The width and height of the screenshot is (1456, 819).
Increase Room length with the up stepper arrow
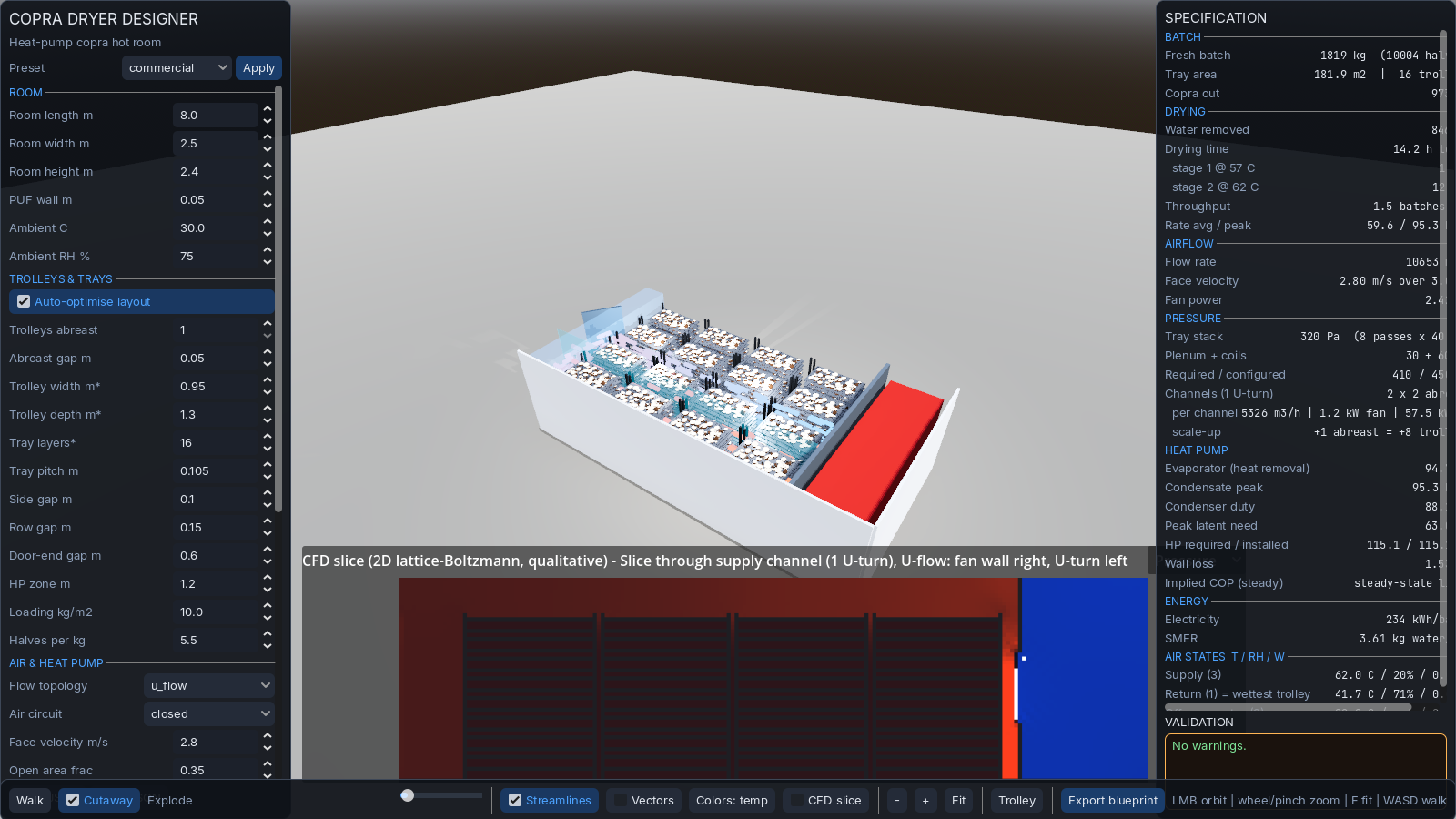(x=268, y=109)
